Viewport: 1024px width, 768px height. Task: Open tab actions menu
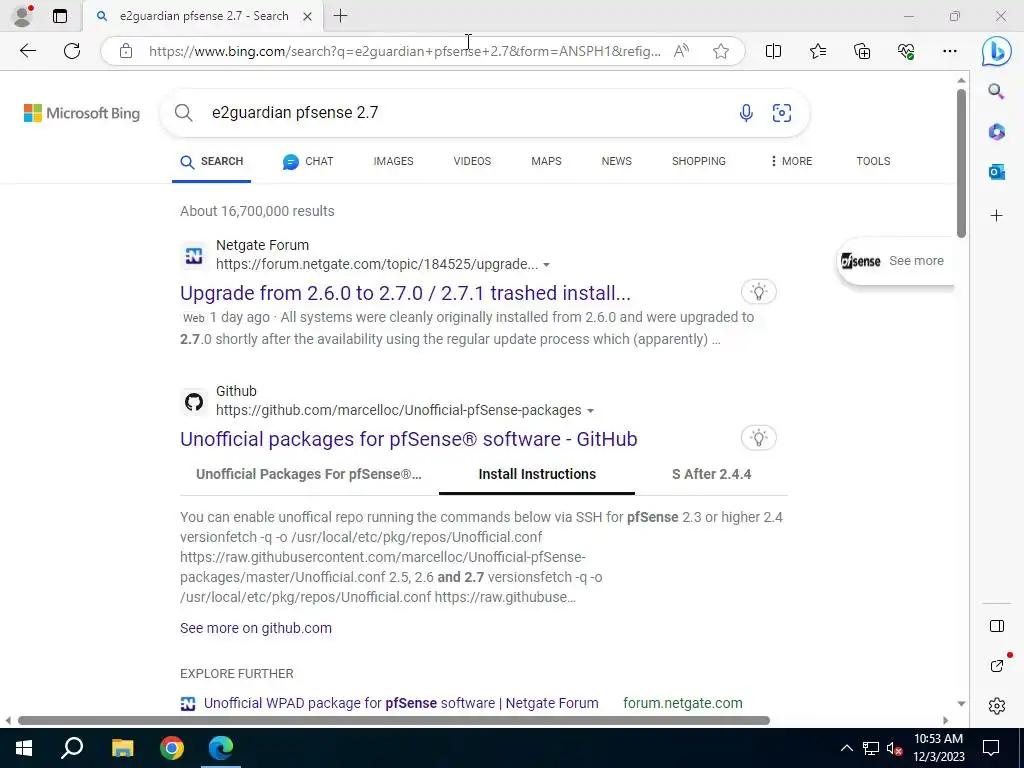[60, 16]
